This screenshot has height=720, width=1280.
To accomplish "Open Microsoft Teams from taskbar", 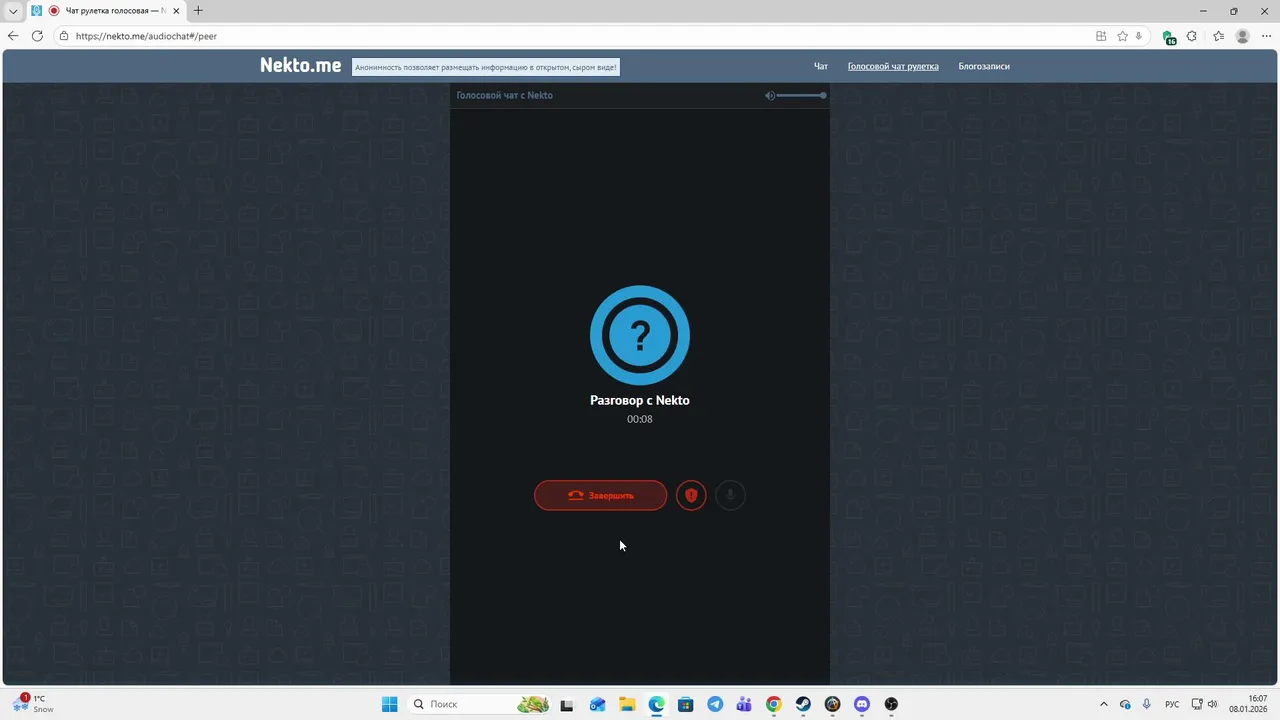I will [x=744, y=704].
